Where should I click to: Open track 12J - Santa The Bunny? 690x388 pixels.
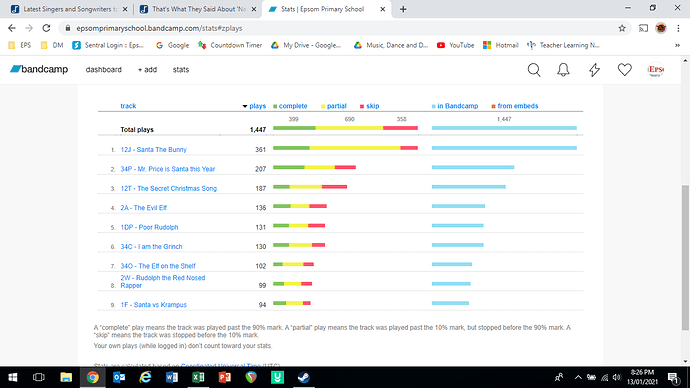tap(154, 150)
